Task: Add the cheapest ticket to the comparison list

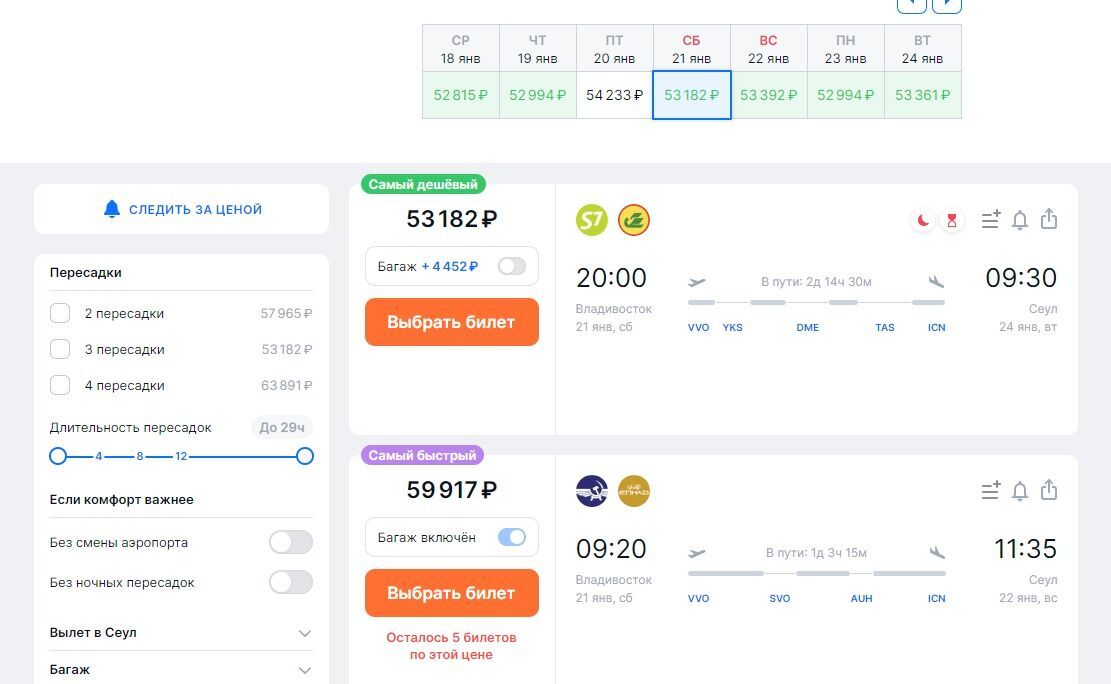Action: pos(990,220)
